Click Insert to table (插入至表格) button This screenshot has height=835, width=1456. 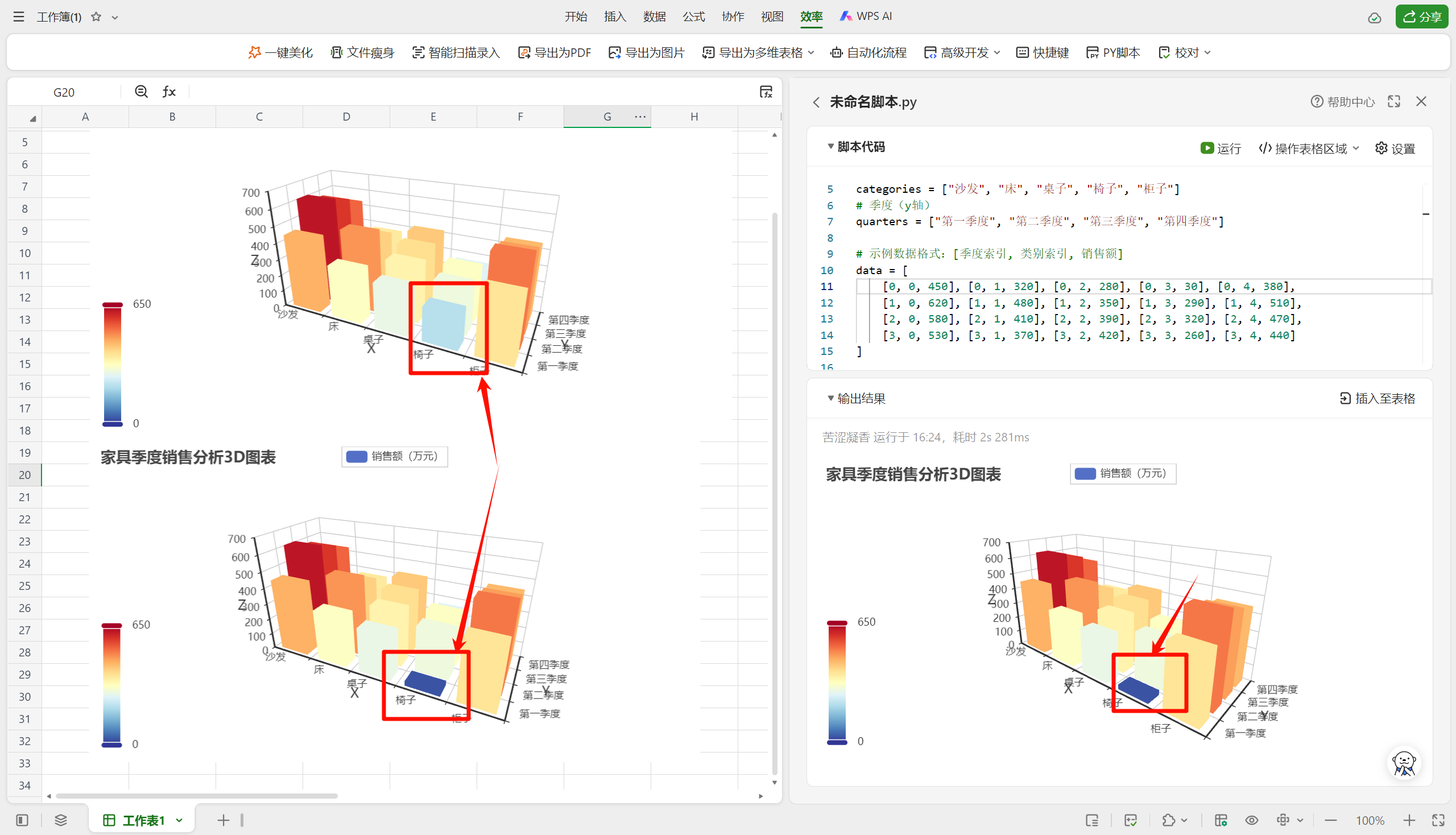1377,399
